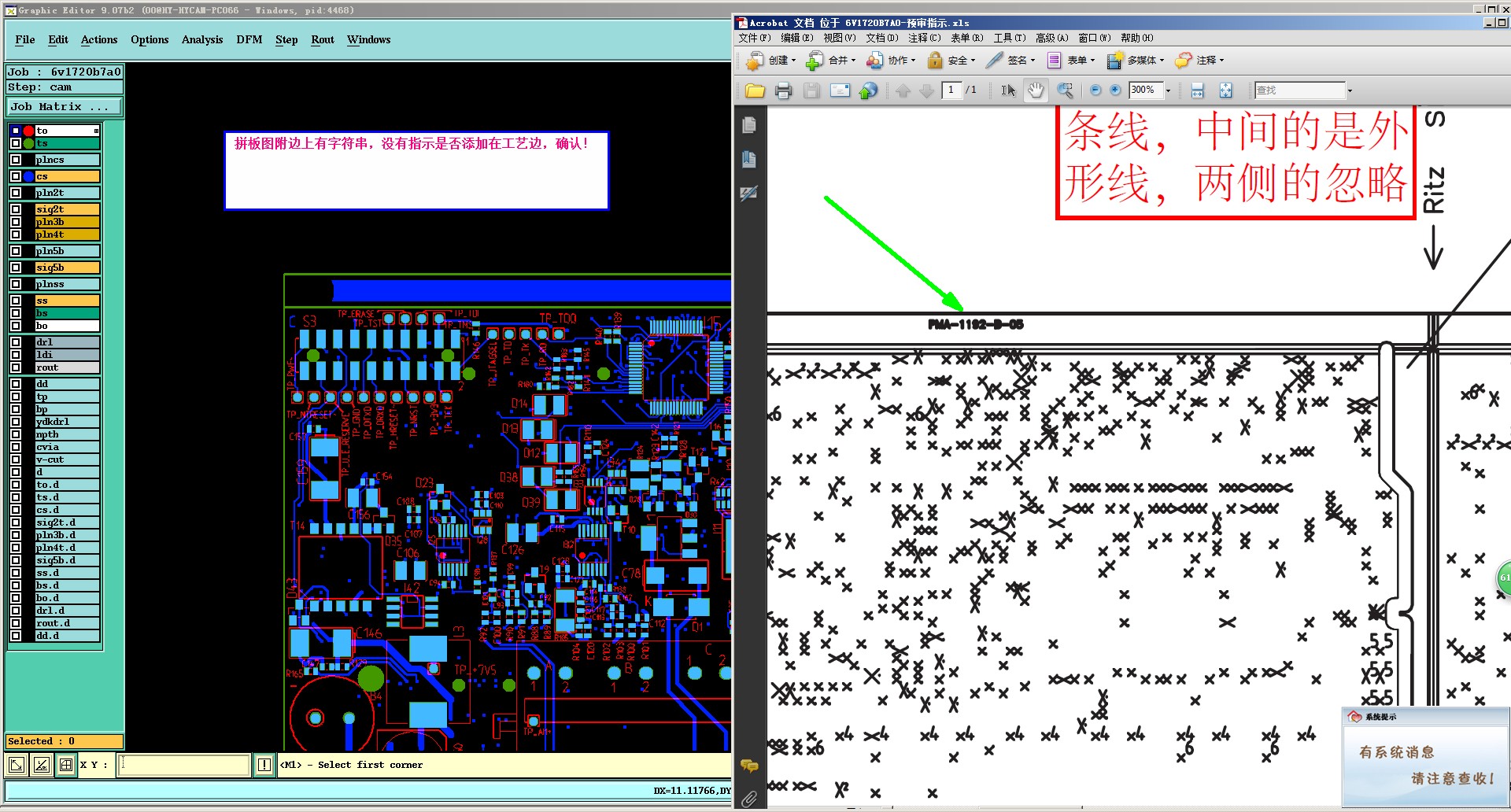Click the 有系统消息 notification popup
The image size is (1511, 812).
coord(1425,759)
